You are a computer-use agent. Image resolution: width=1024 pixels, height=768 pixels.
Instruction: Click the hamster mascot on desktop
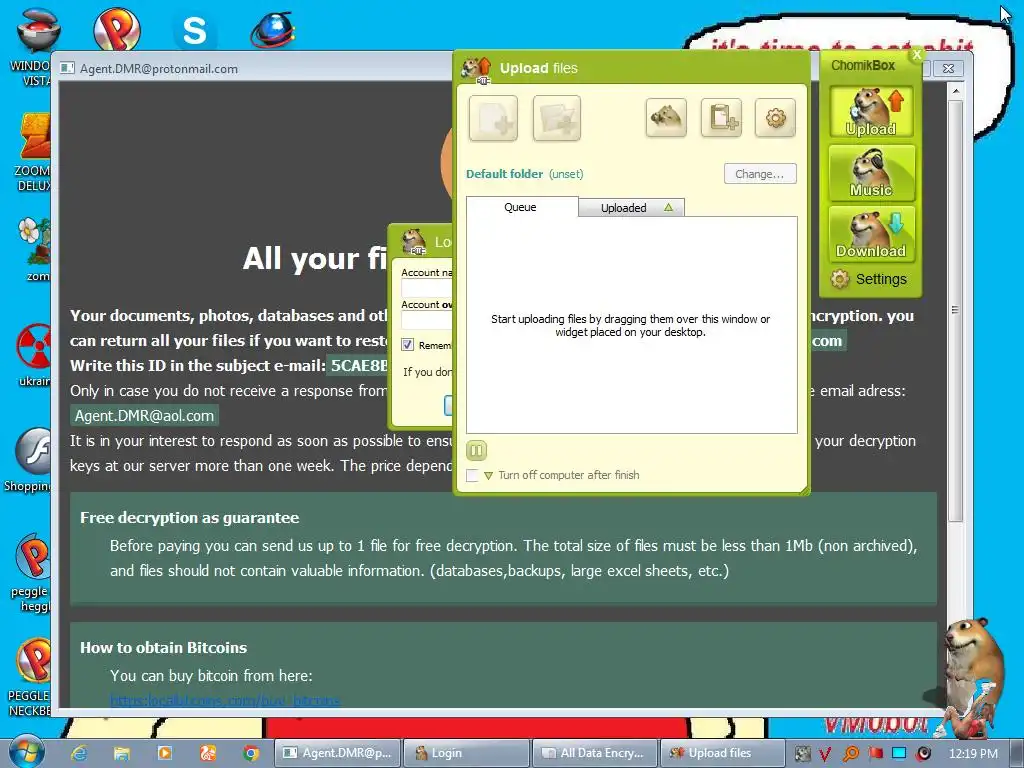[x=973, y=676]
